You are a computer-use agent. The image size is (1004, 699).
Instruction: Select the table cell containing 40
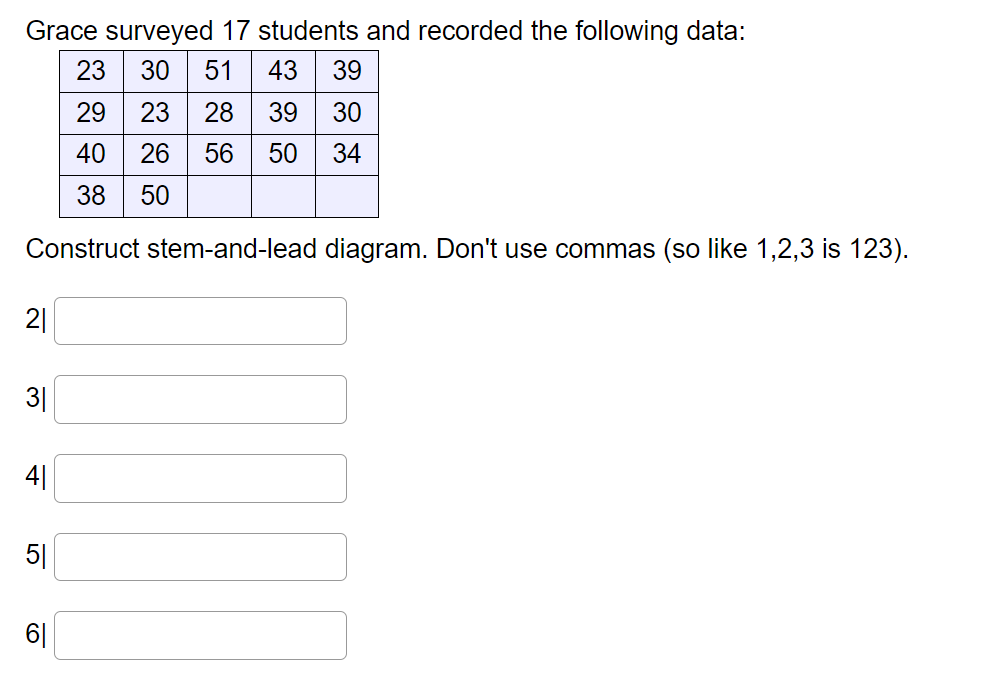(x=91, y=154)
